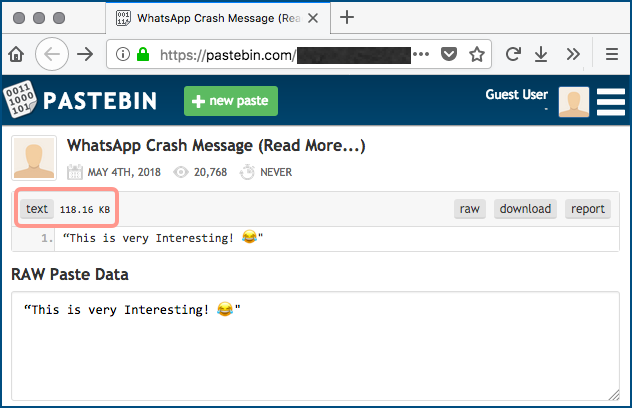The image size is (632, 408).
Task: Click the eye views icon
Action: pyautogui.click(x=181, y=172)
